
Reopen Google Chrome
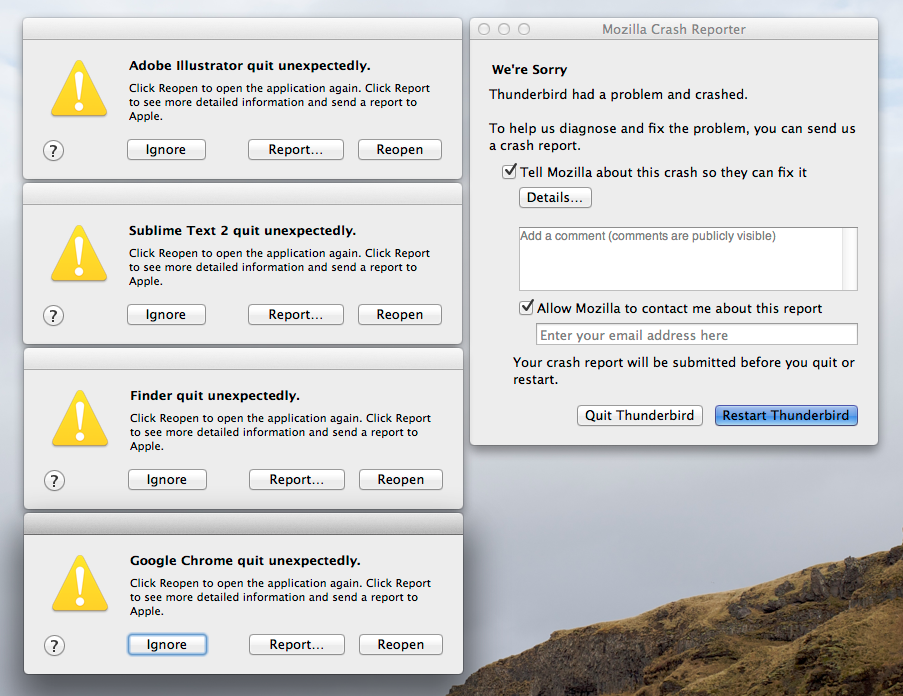401,645
